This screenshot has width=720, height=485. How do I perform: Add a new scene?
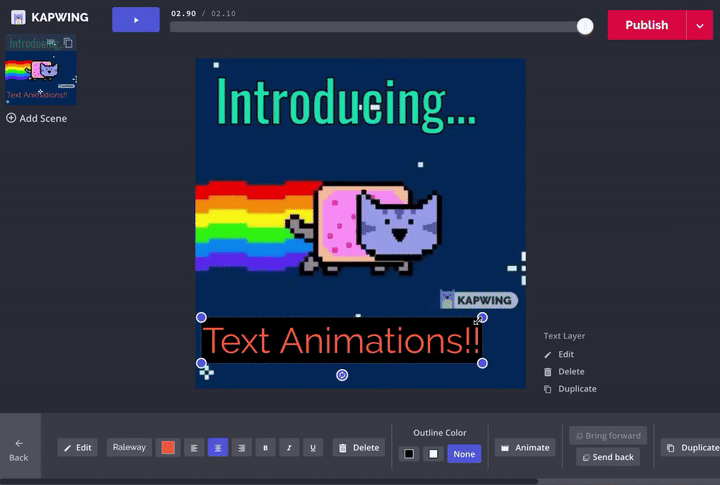(37, 118)
